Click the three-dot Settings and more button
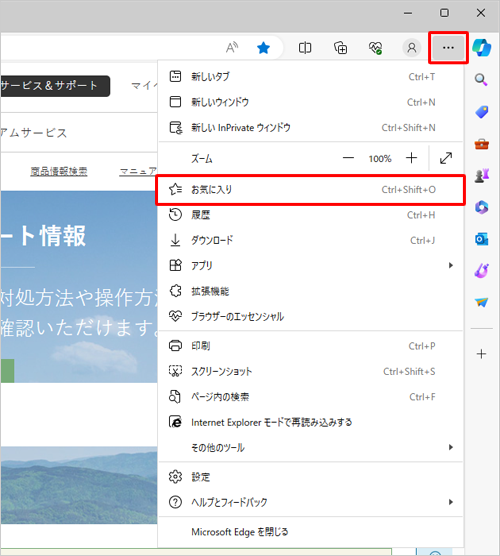The height and width of the screenshot is (556, 500). 448,48
